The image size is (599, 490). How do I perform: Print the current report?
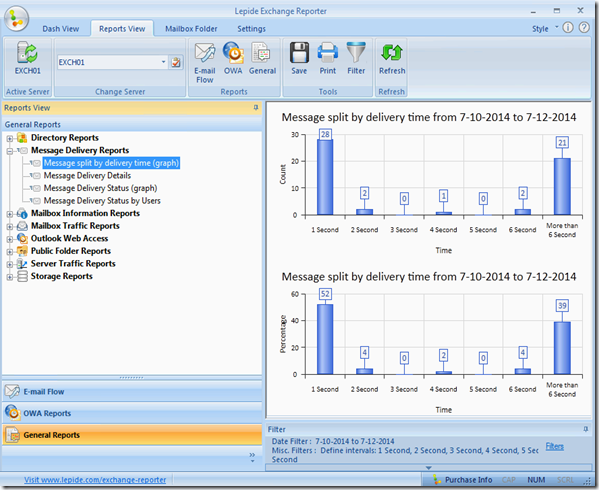point(328,58)
